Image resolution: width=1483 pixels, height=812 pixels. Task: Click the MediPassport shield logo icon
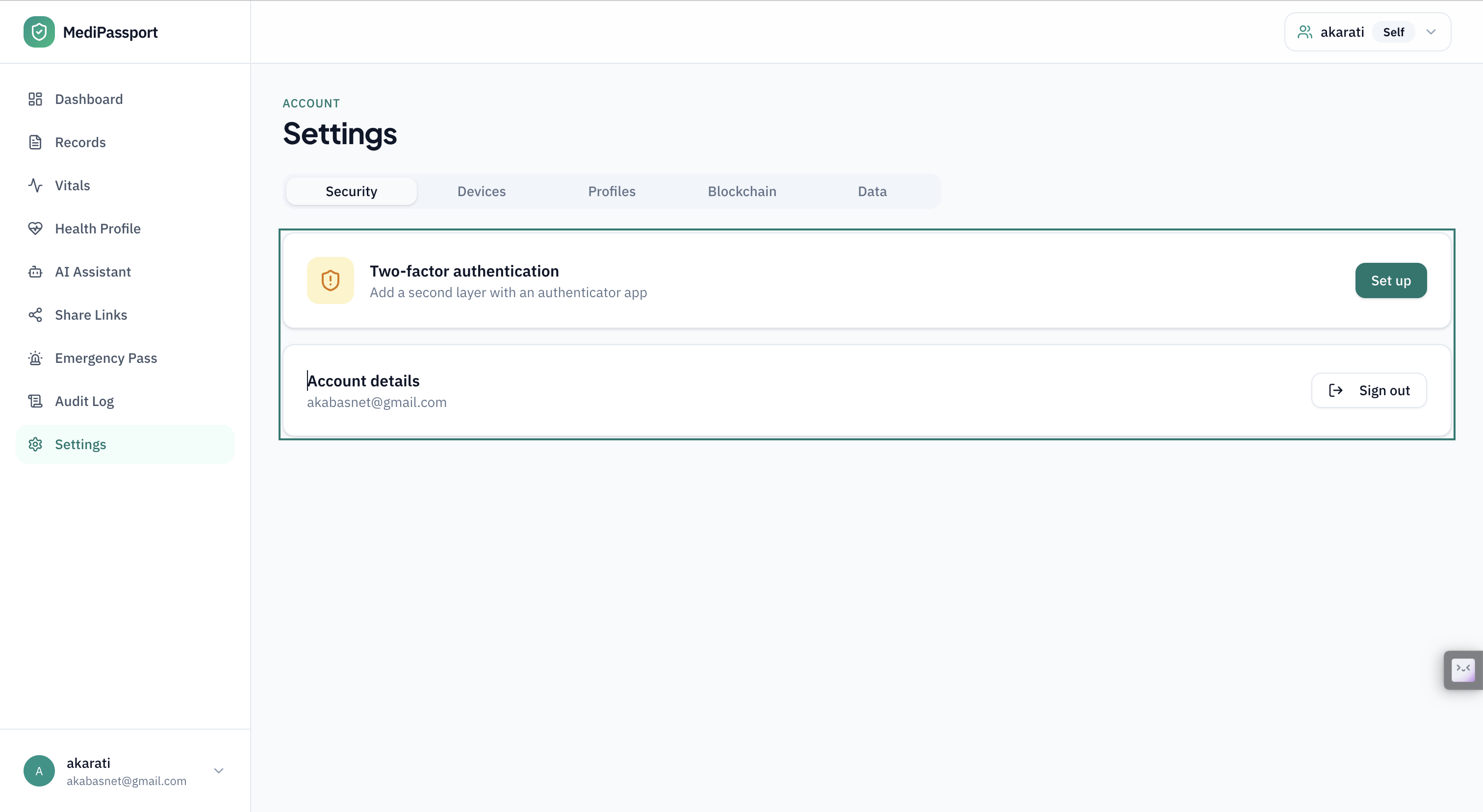tap(39, 32)
